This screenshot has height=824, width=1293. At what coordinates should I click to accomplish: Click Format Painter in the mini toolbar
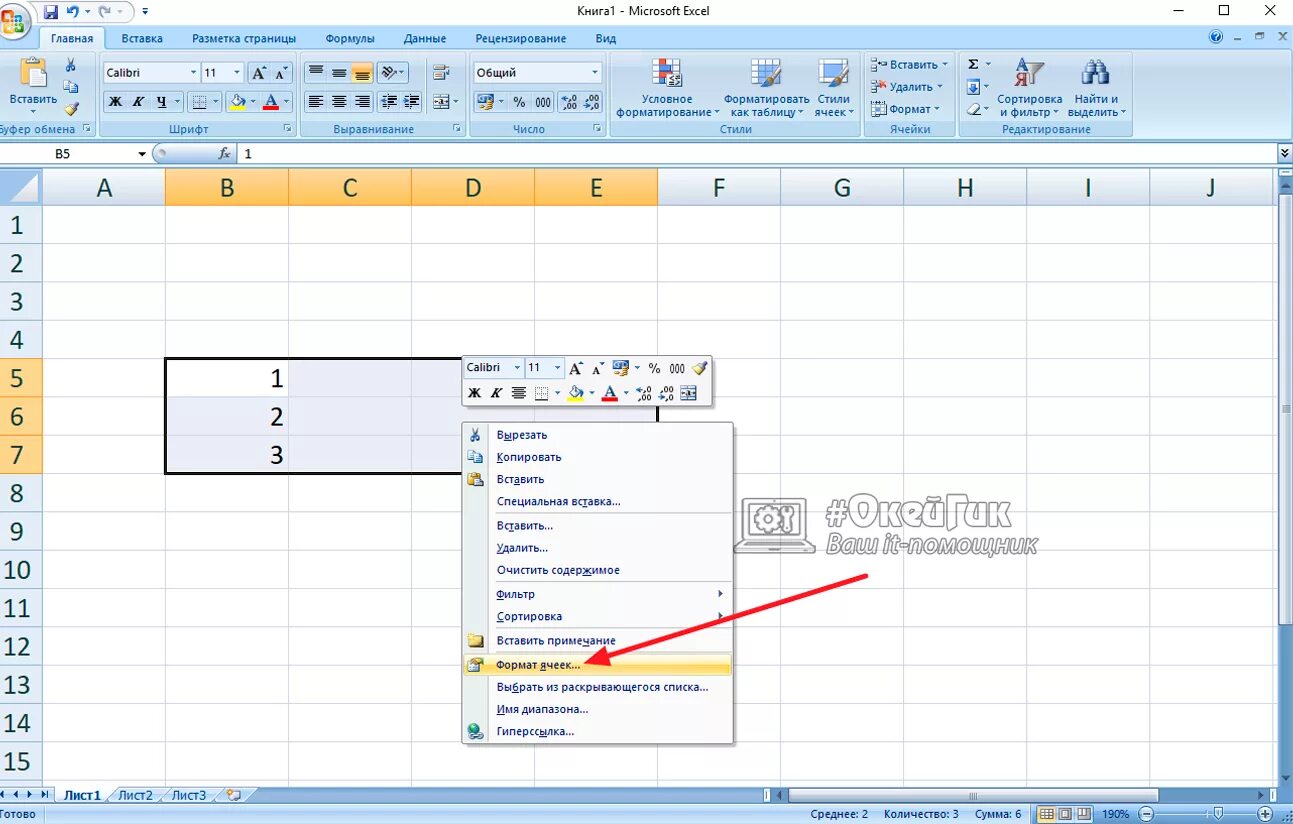699,368
